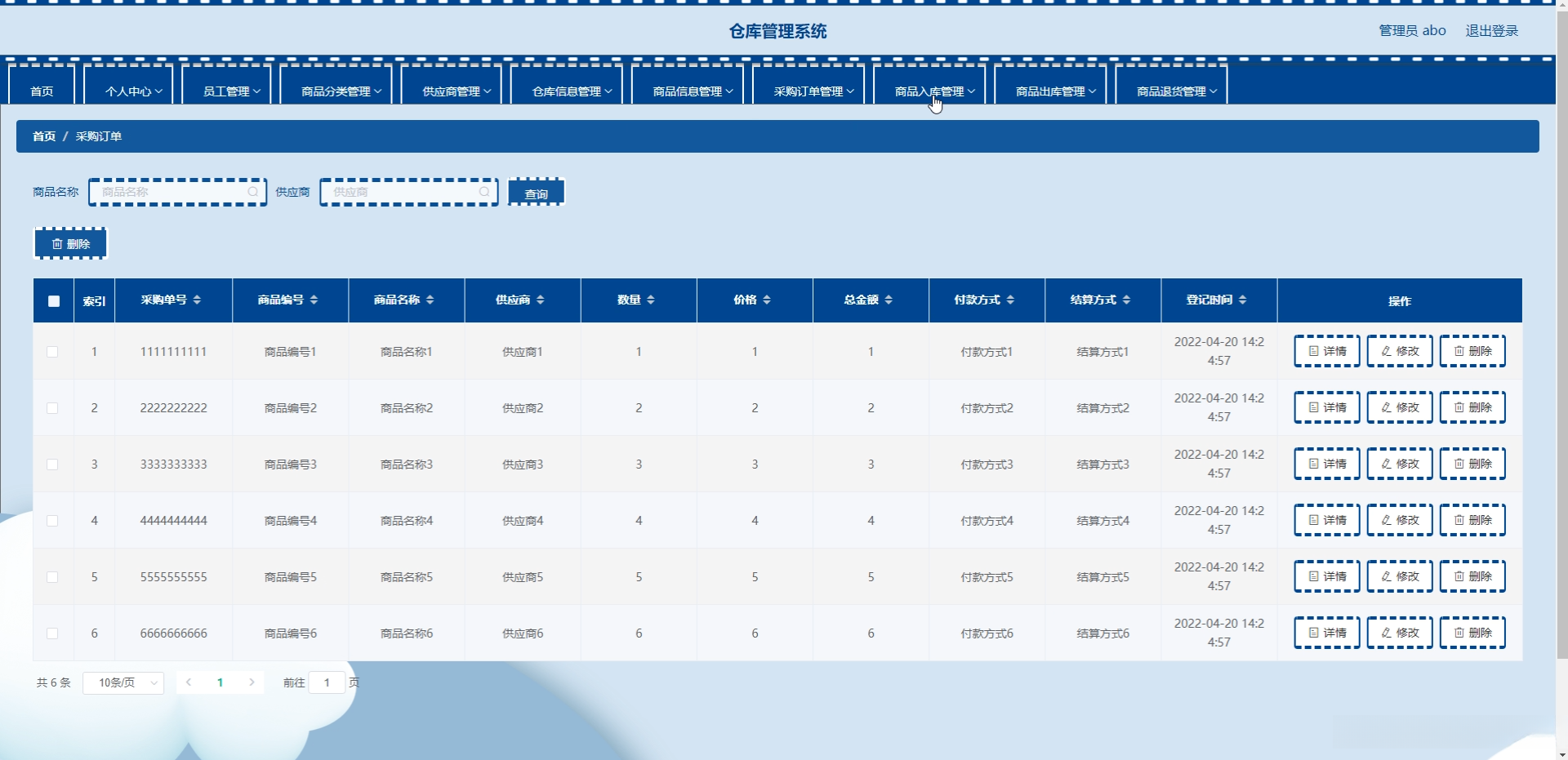Image resolution: width=1568 pixels, height=760 pixels.
Task: Click search icon in 商品名称 field
Action: (253, 192)
